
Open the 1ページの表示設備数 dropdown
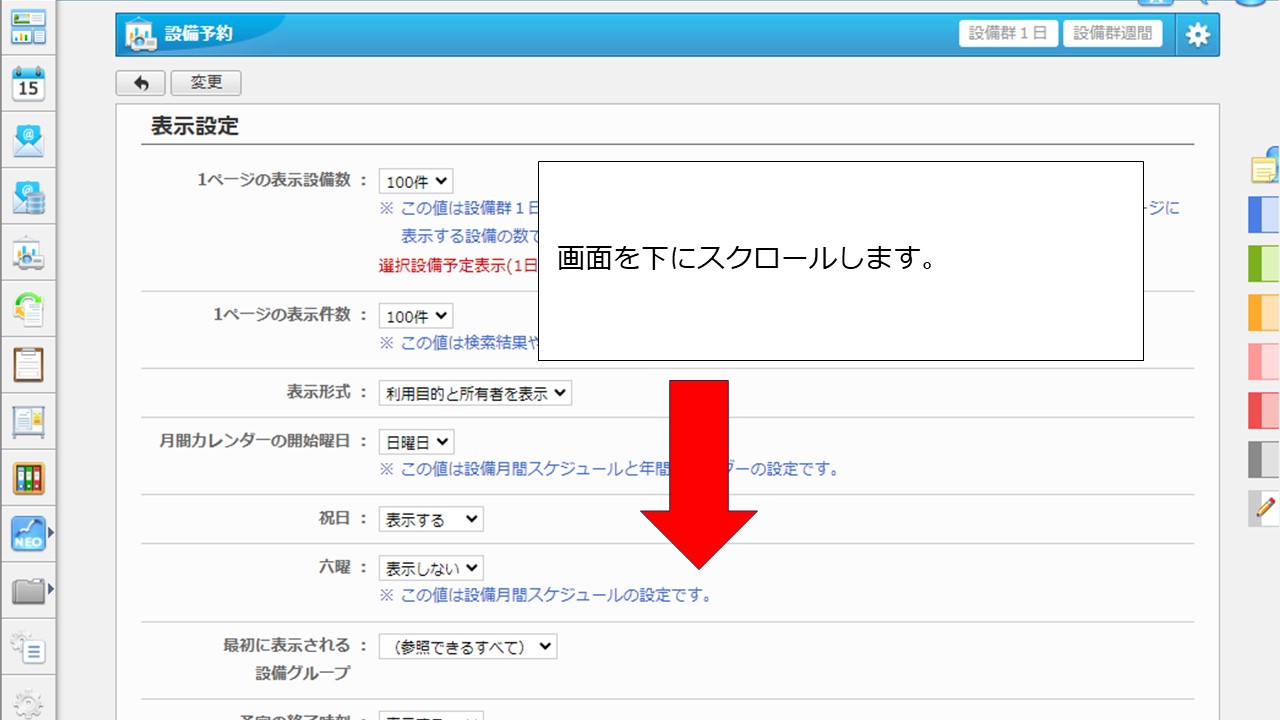click(415, 182)
